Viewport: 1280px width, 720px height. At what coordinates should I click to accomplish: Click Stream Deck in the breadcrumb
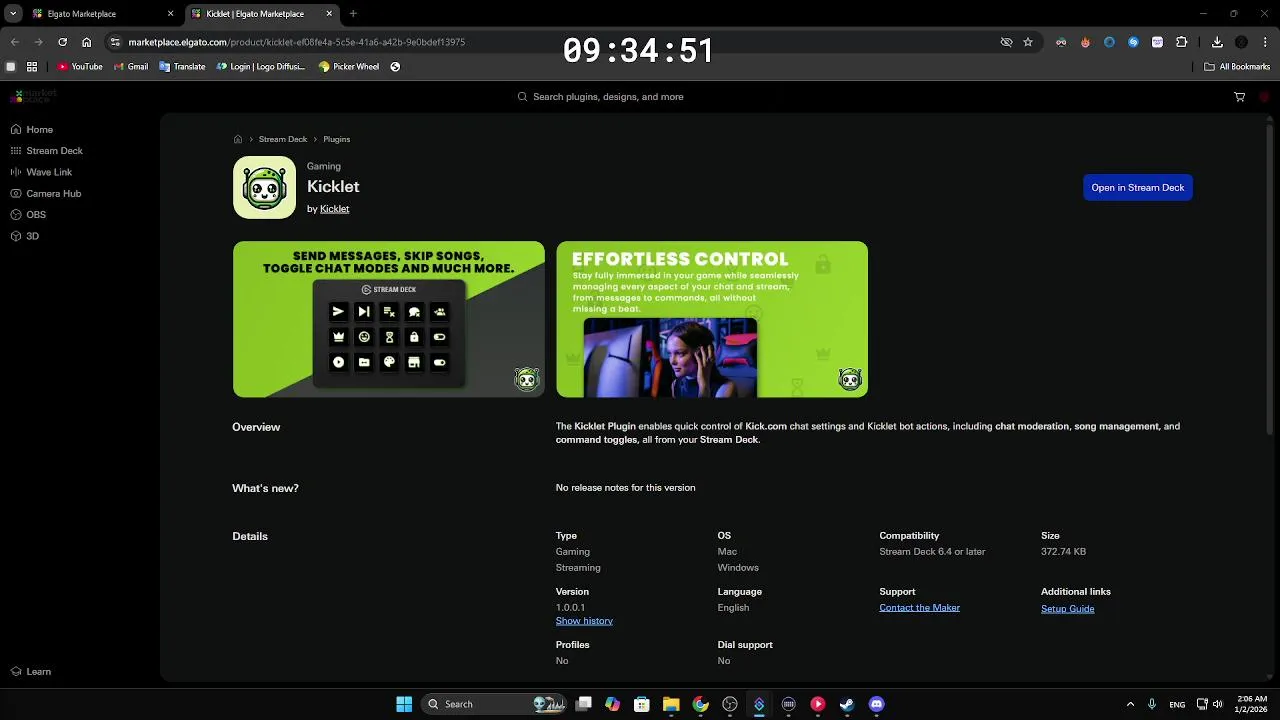(x=283, y=139)
